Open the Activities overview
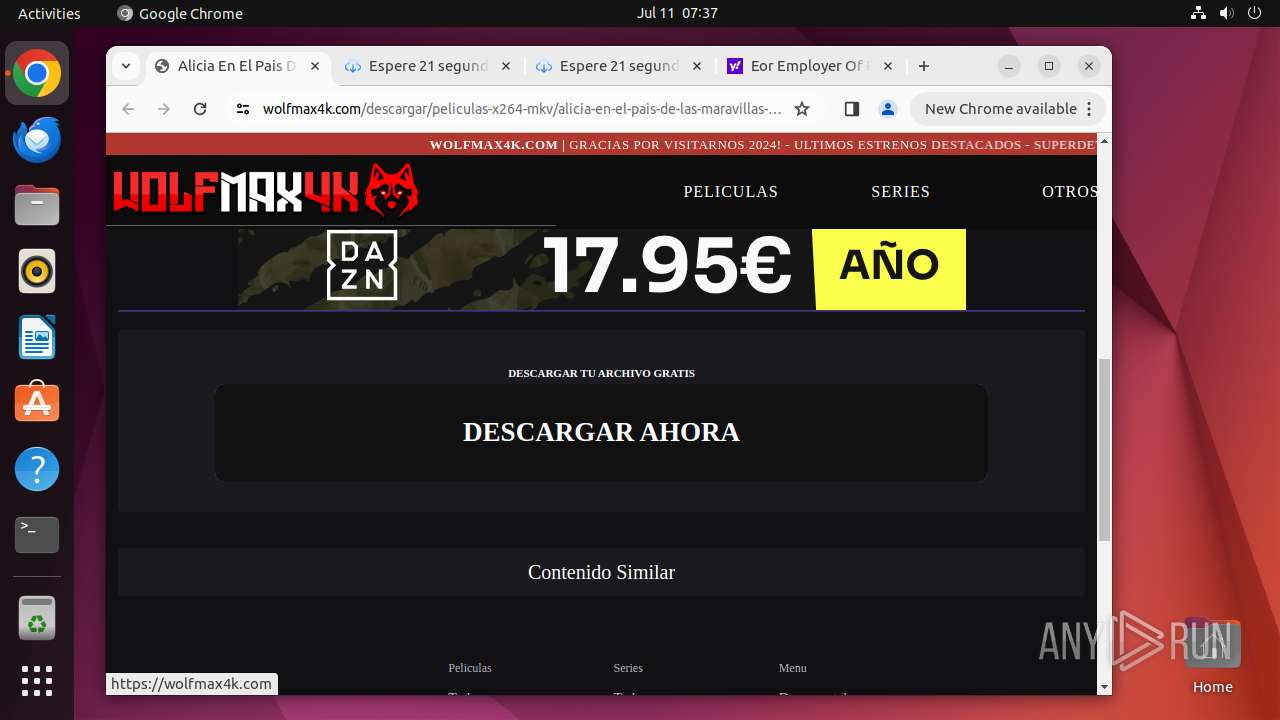 [49, 13]
